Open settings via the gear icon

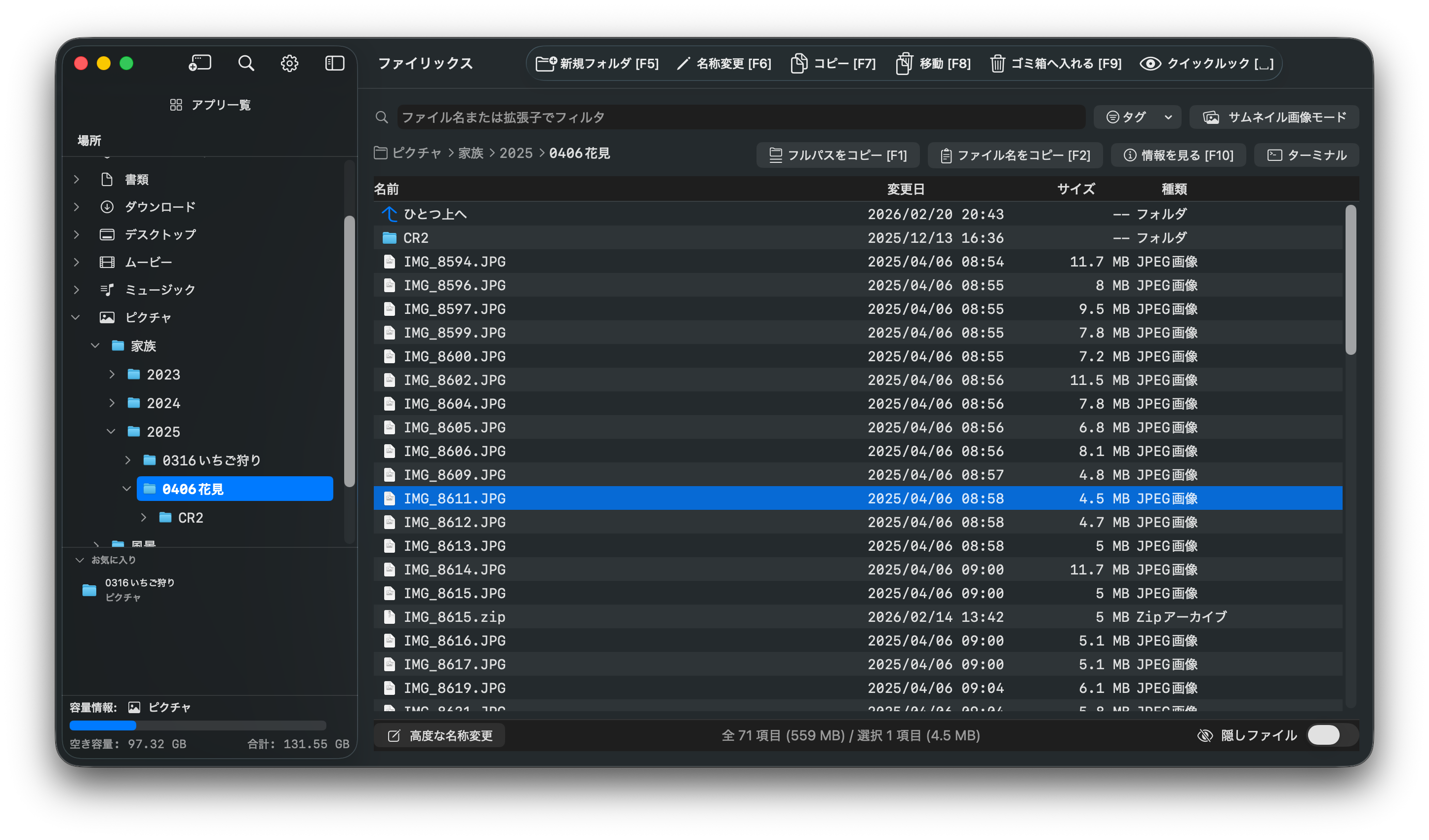[x=289, y=63]
